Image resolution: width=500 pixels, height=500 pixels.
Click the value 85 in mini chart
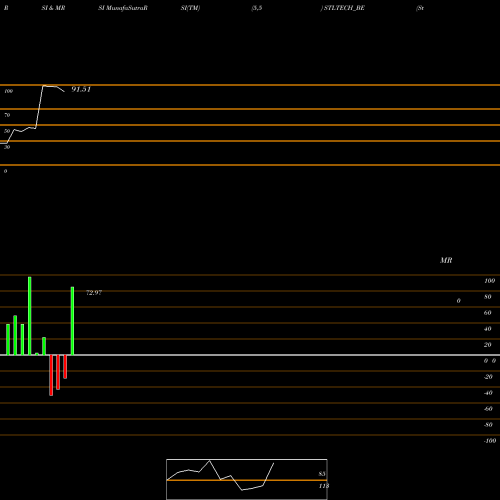(322, 474)
